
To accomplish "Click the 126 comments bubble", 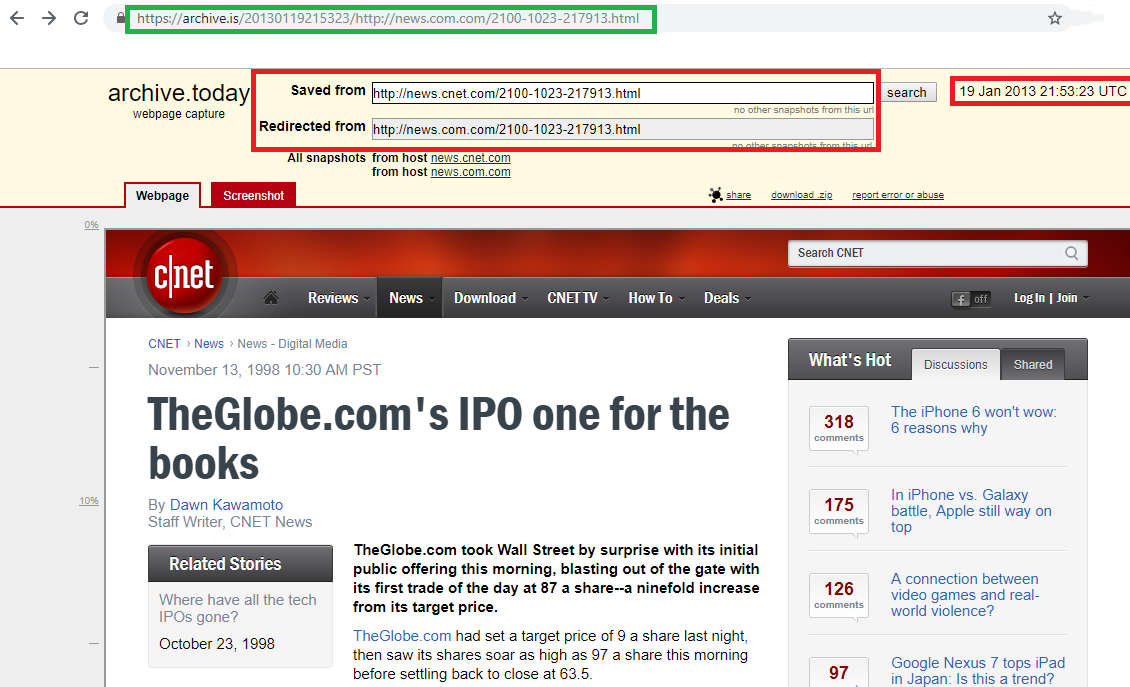I will tap(839, 595).
